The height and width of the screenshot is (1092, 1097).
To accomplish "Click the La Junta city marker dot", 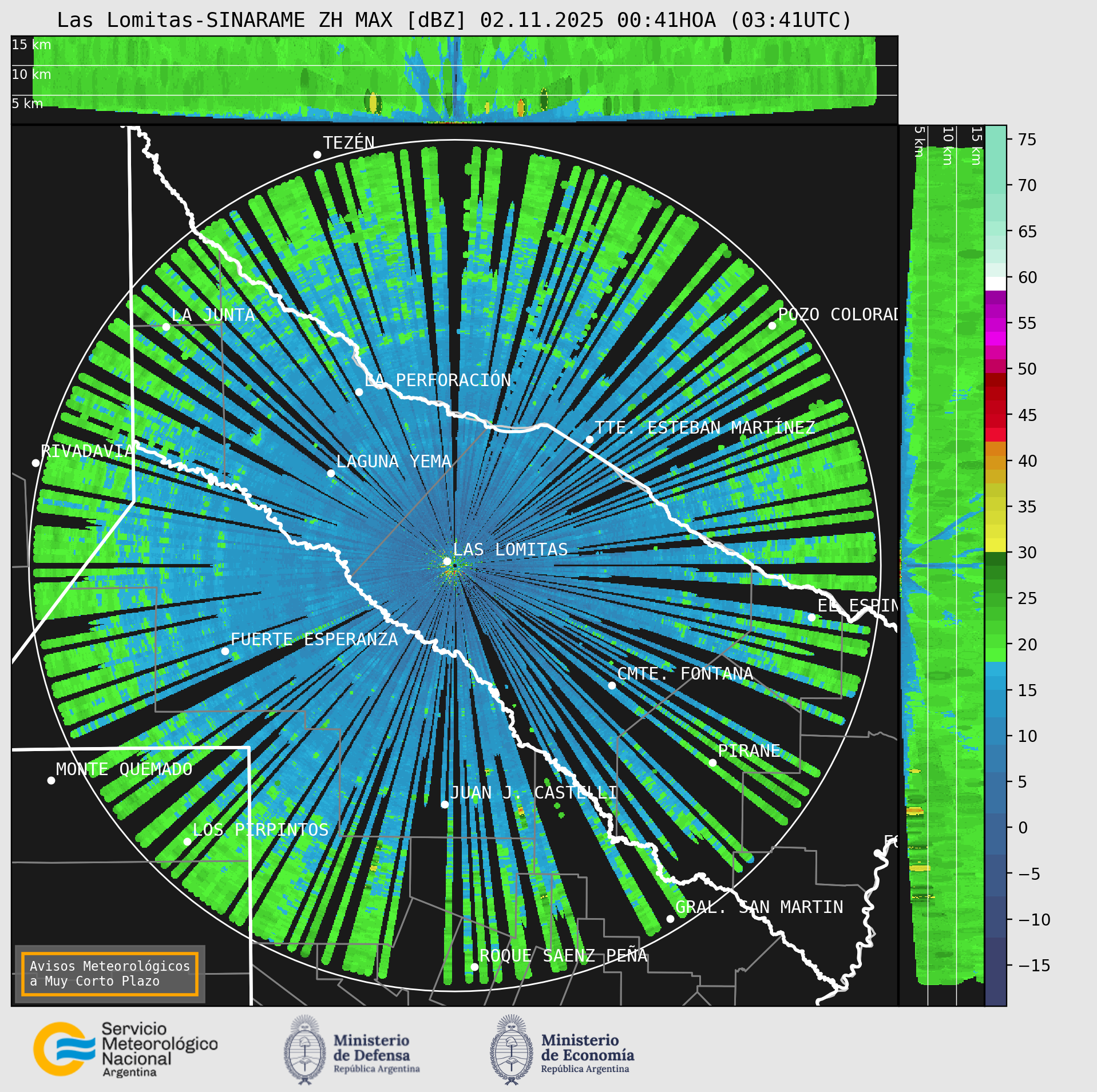I will coord(166,327).
